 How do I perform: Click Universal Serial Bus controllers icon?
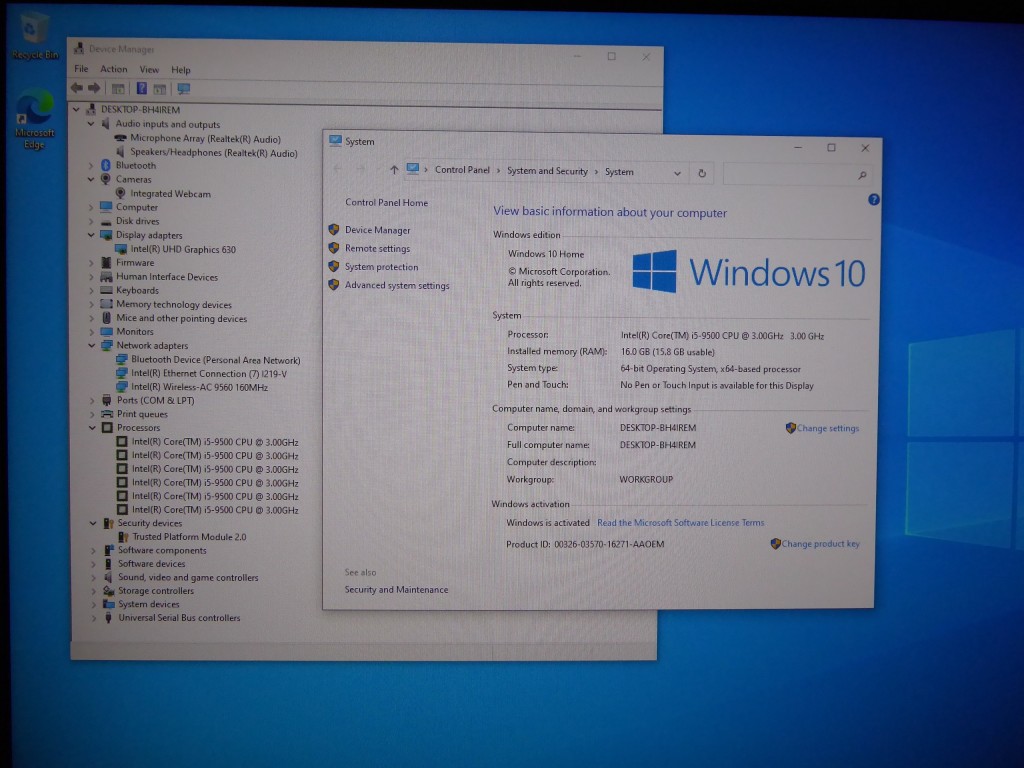pos(108,618)
